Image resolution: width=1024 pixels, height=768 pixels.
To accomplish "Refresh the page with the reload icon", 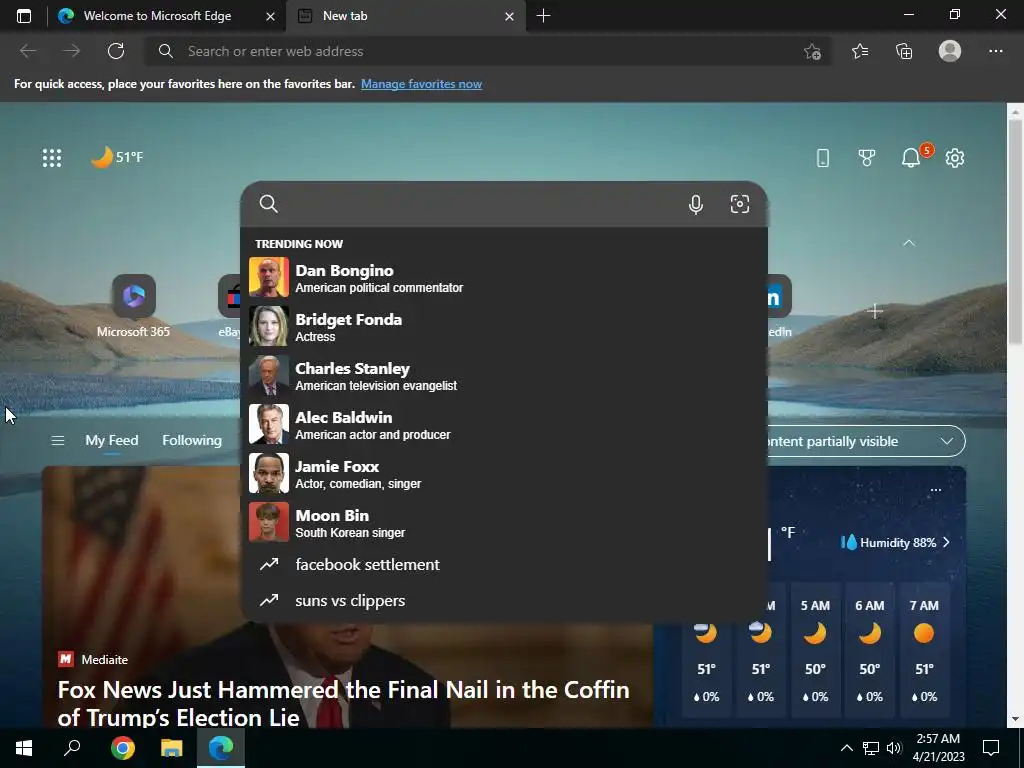I will point(116,51).
